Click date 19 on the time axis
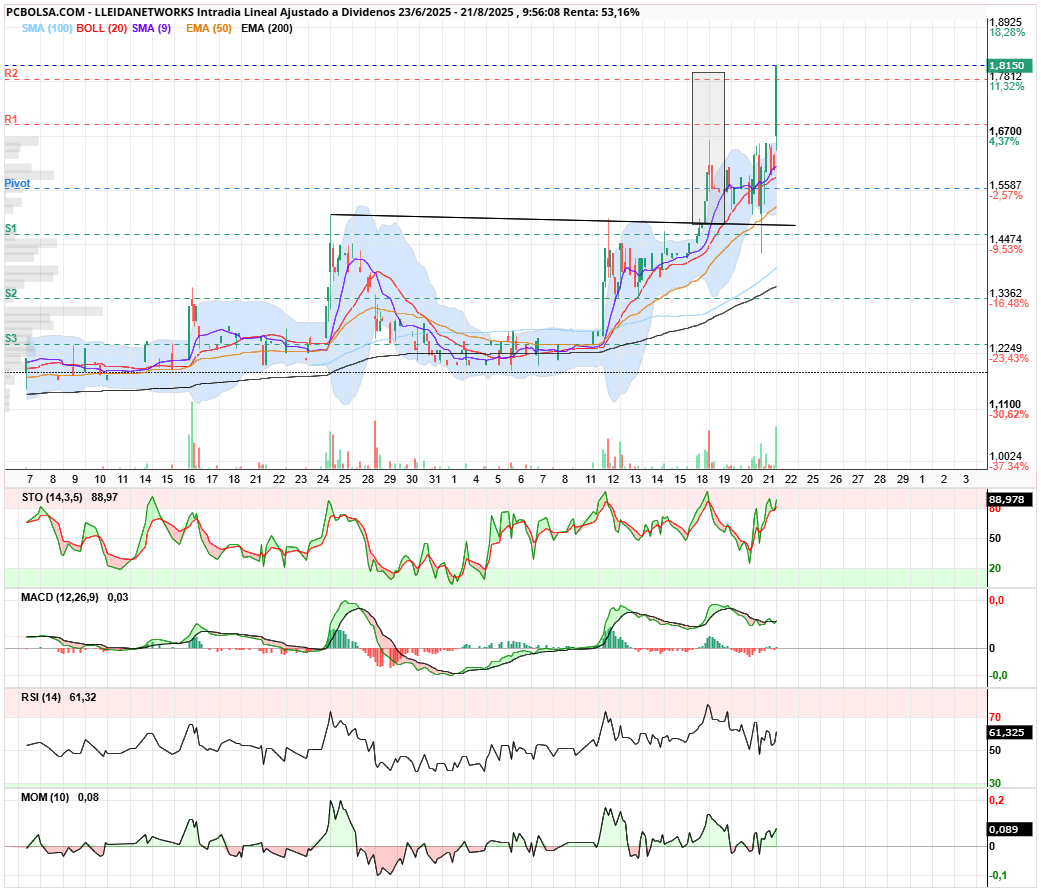 (724, 479)
